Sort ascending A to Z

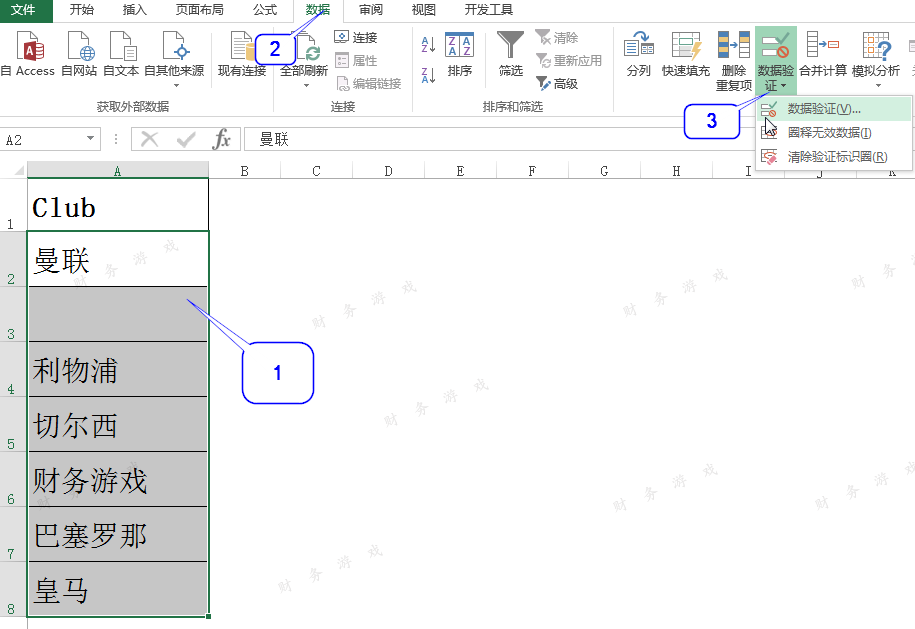(x=428, y=44)
